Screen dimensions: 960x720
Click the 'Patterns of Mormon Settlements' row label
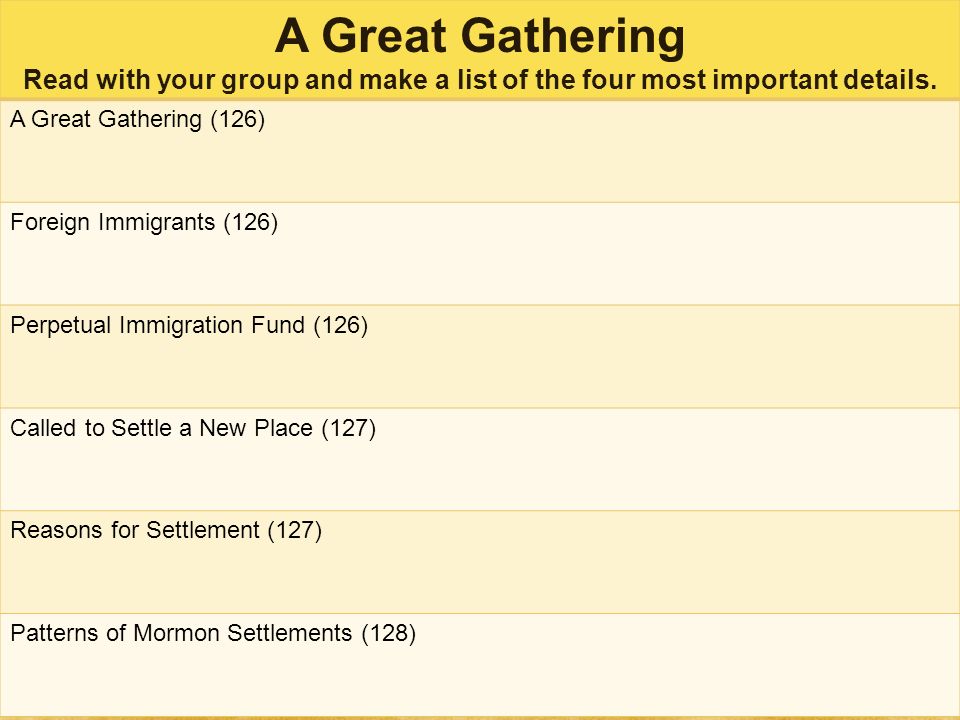[x=181, y=632]
